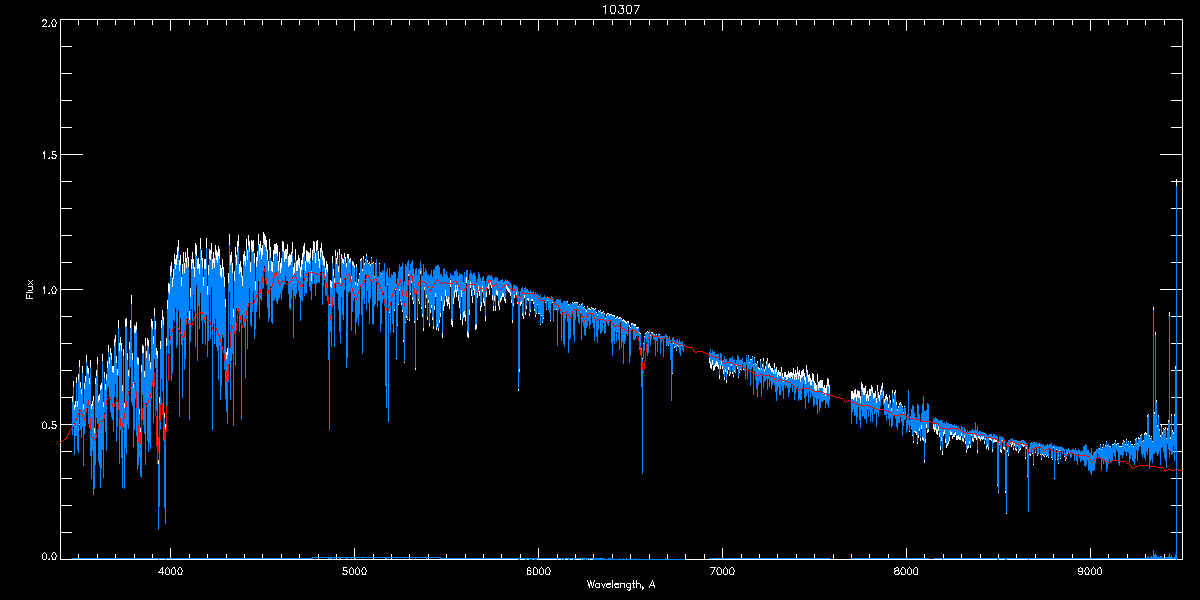Click the 4000 x-axis tick label

[170, 571]
